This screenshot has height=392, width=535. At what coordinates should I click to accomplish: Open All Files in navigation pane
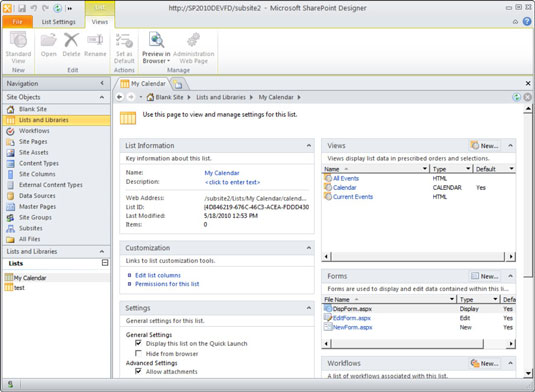pos(29,239)
